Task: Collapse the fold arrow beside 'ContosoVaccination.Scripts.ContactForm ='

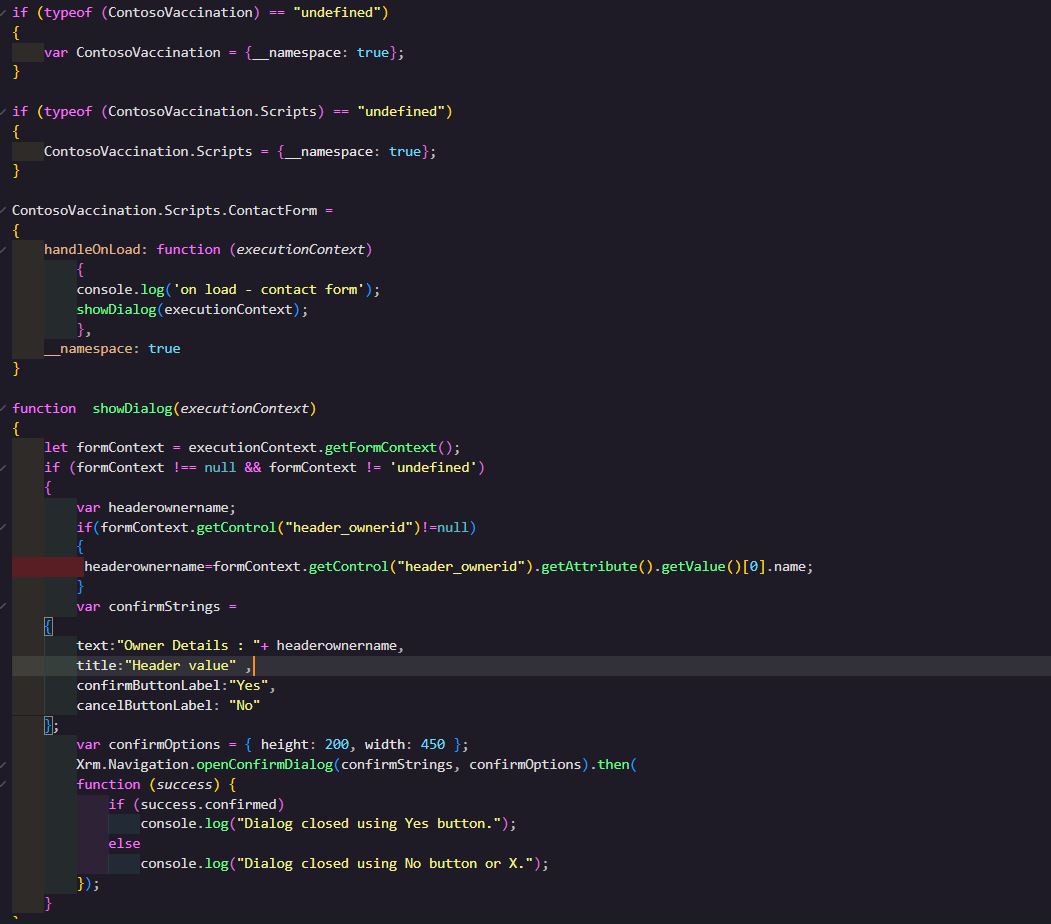Action: point(3,210)
